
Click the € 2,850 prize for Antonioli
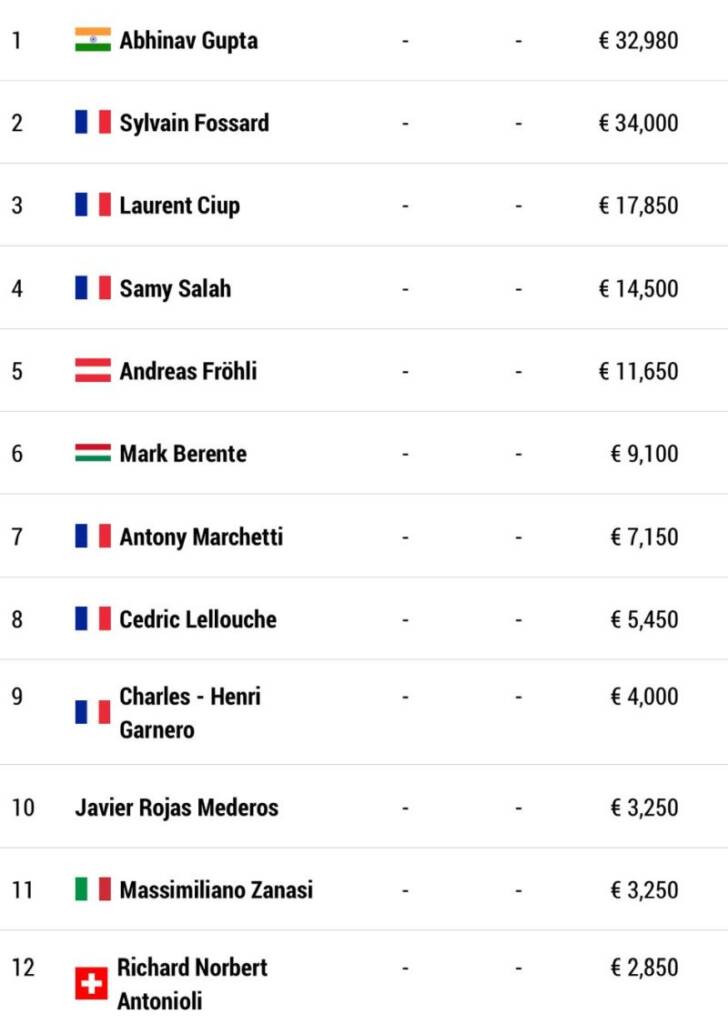point(644,967)
